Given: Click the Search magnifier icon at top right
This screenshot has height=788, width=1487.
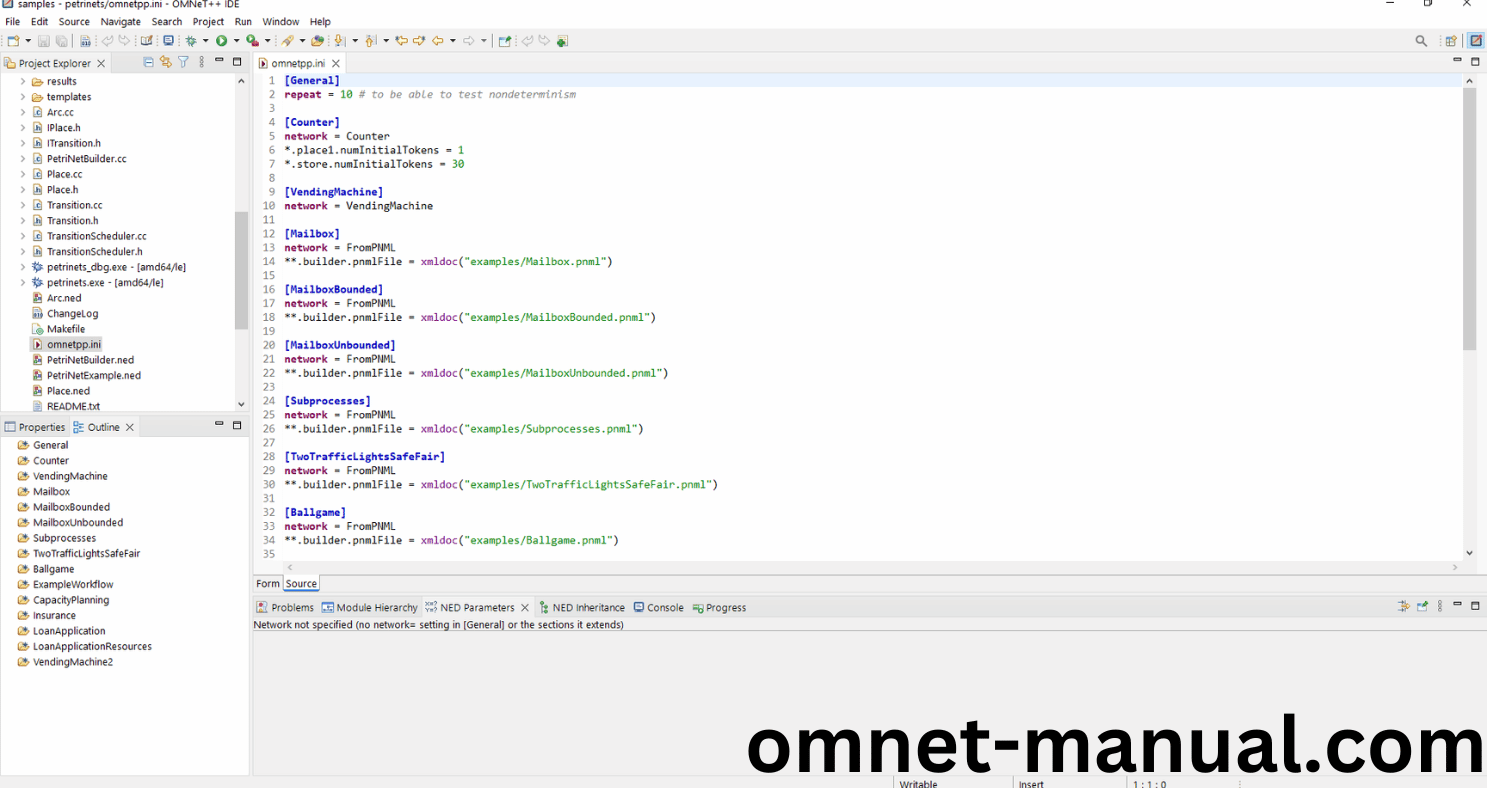Looking at the screenshot, I should click(1421, 41).
